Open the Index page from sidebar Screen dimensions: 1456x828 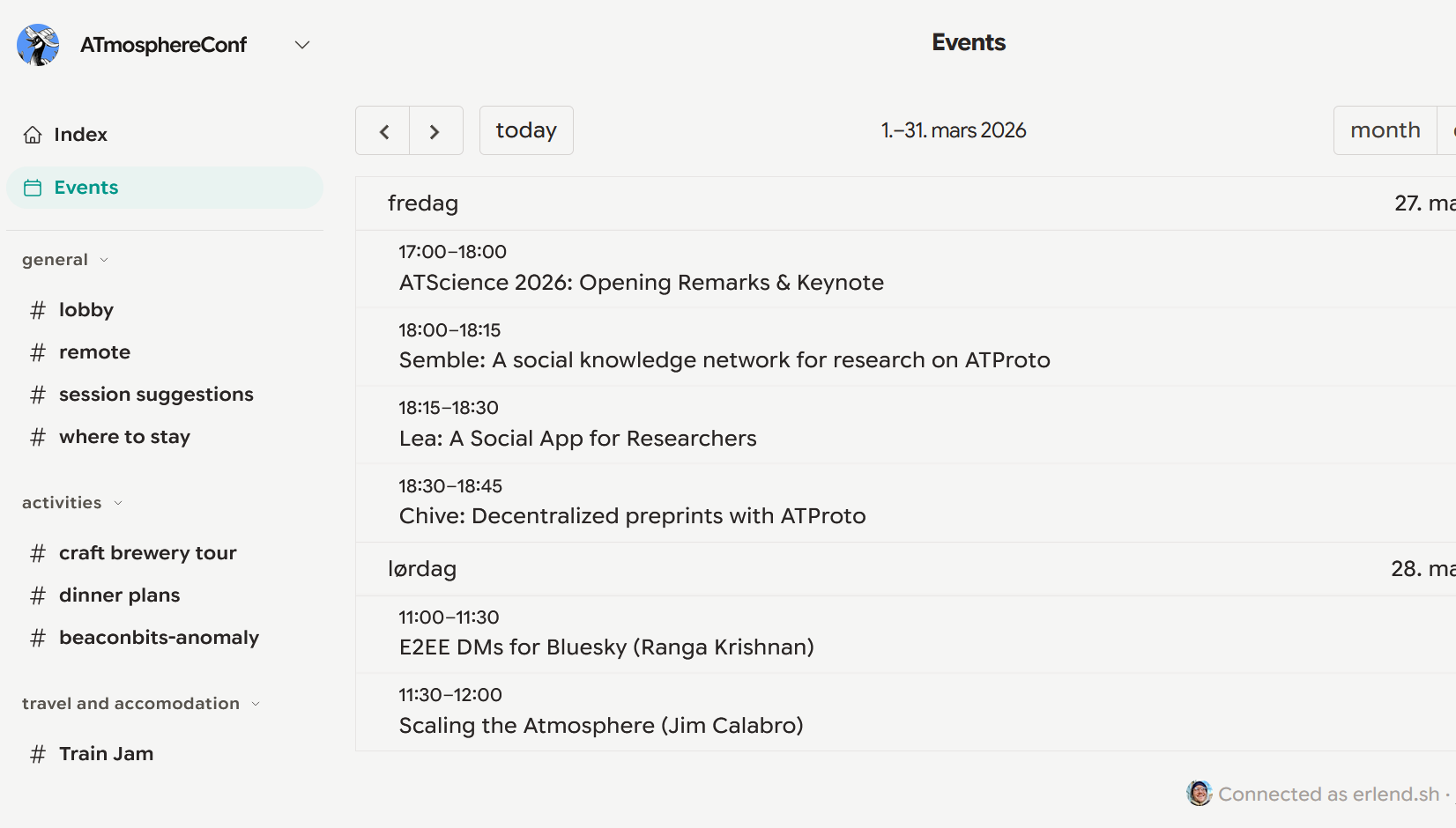pyautogui.click(x=81, y=134)
